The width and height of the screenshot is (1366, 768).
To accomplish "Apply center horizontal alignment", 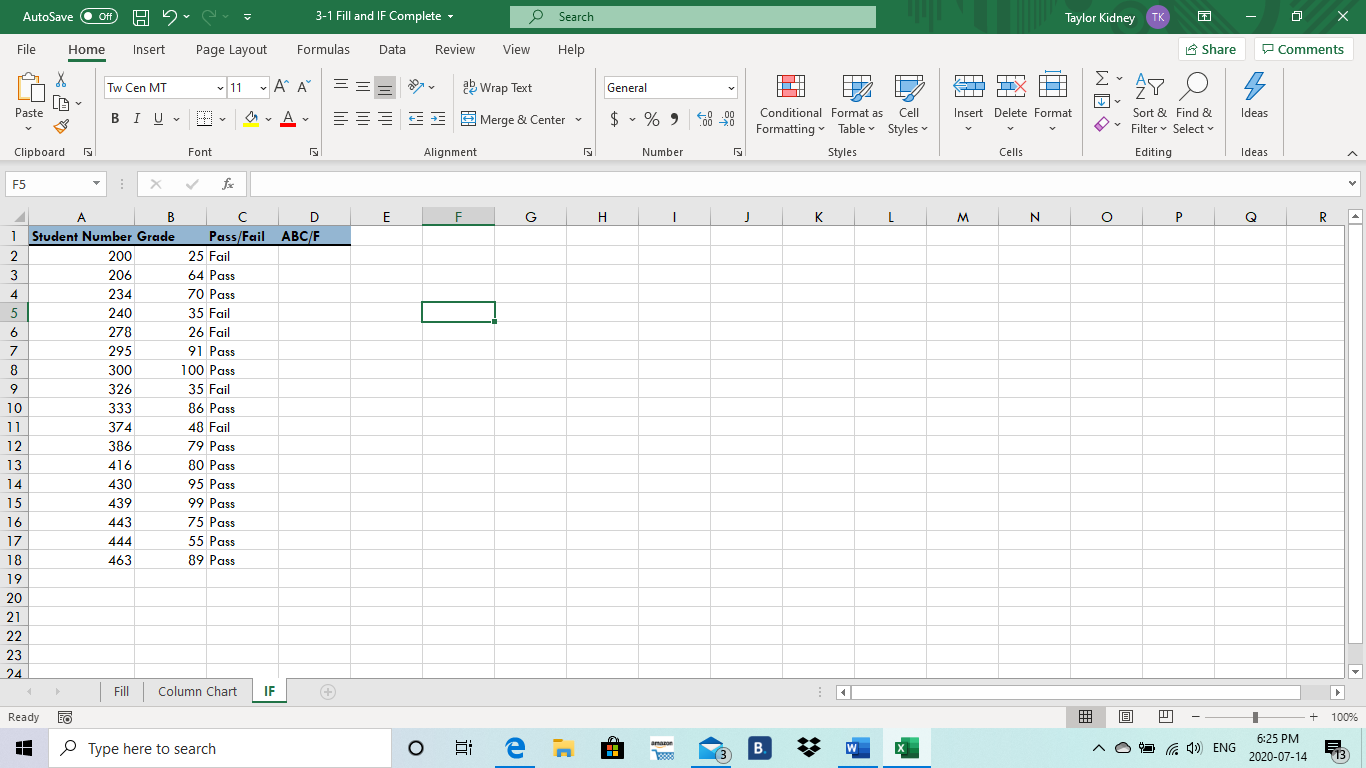I will coord(363,119).
